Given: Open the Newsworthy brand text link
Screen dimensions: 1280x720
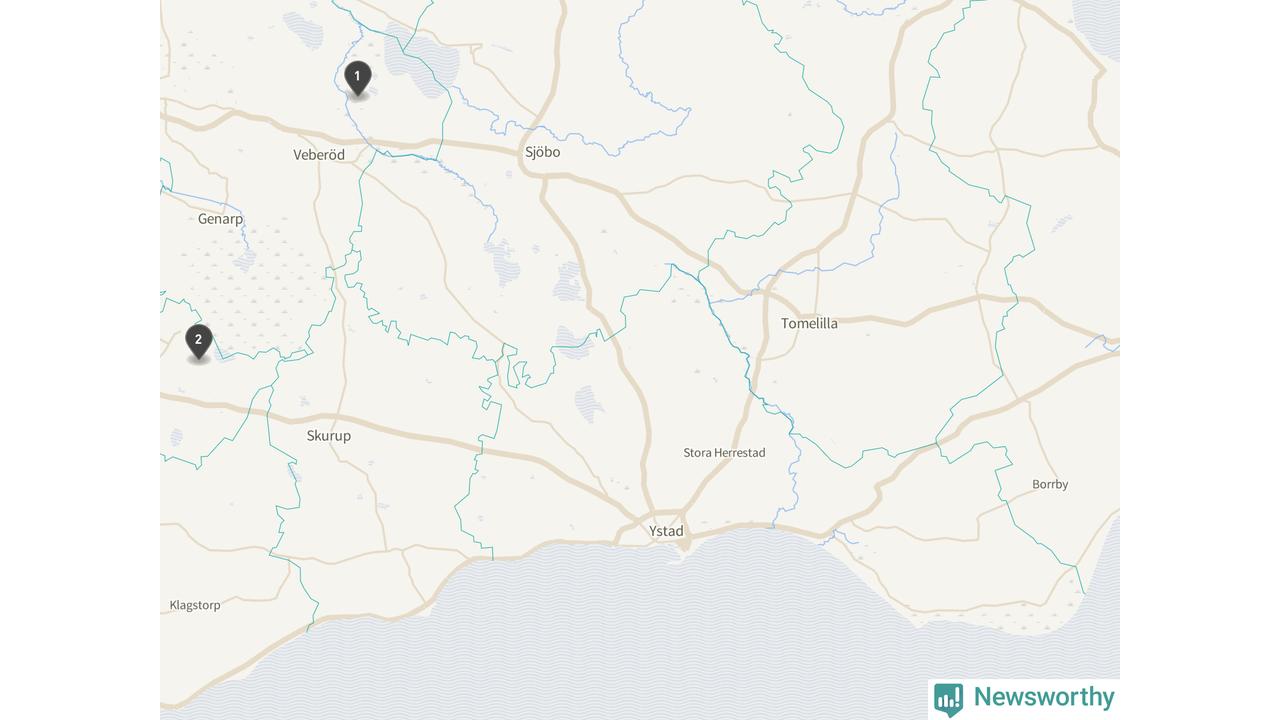Looking at the screenshot, I should tap(1043, 697).
